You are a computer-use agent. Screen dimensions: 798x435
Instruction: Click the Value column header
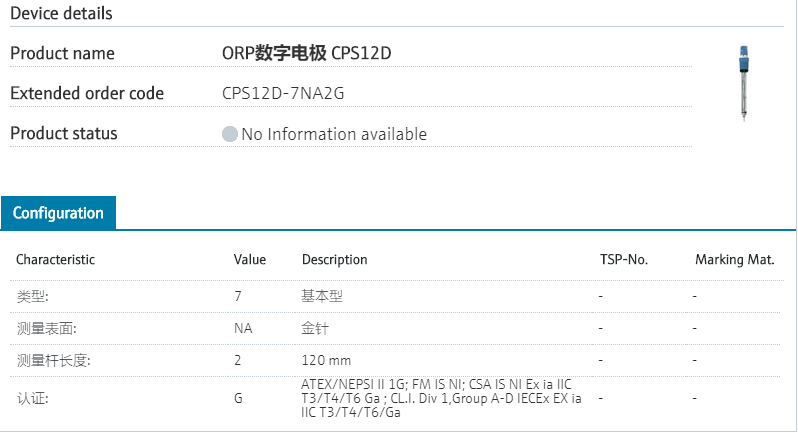[250, 260]
